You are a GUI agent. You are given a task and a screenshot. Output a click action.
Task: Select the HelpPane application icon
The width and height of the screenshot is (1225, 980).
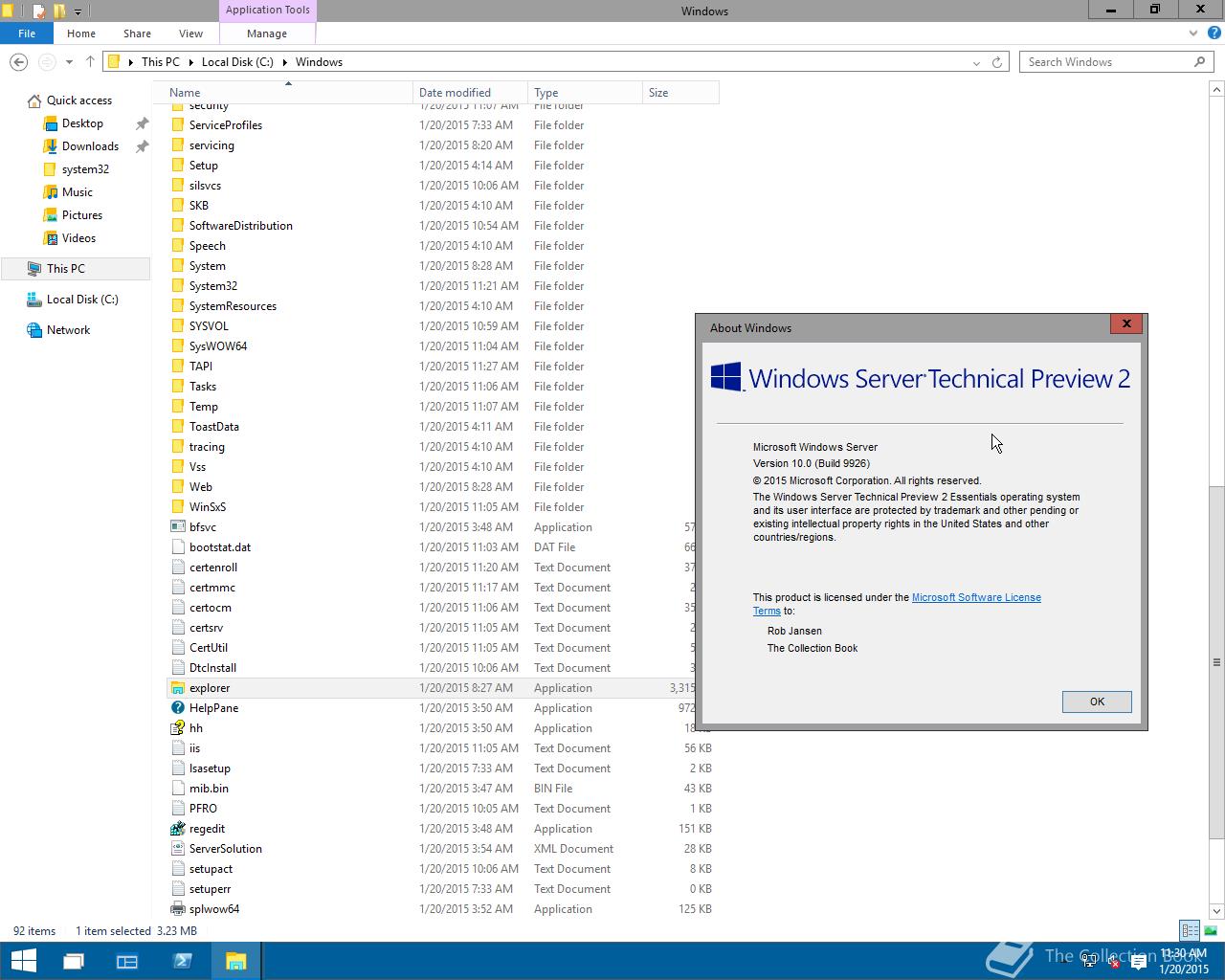tap(177, 707)
